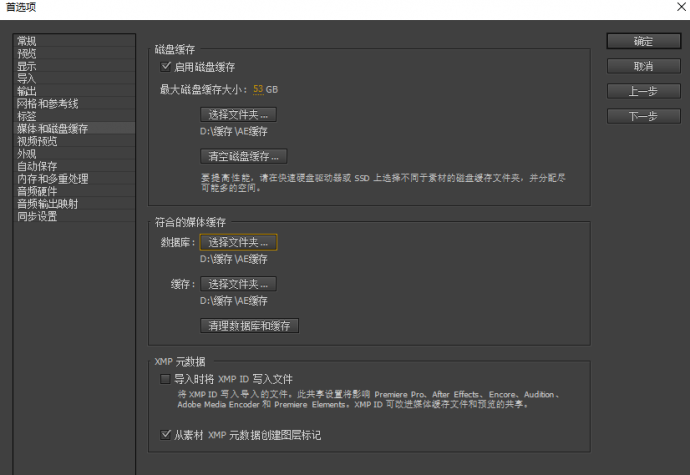Go to next page with 下一步

(643, 116)
